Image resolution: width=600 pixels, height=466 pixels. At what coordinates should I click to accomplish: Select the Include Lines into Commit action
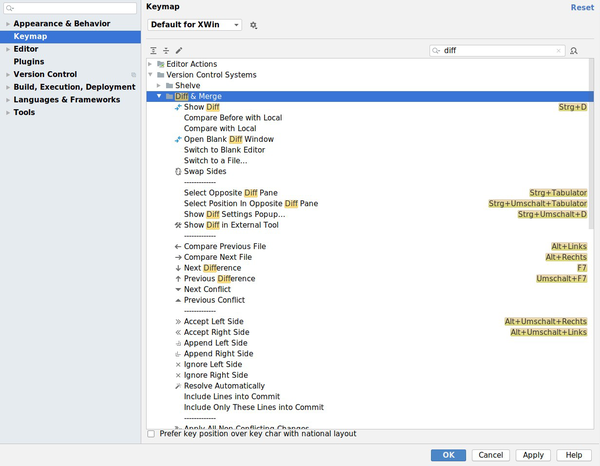pos(232,397)
